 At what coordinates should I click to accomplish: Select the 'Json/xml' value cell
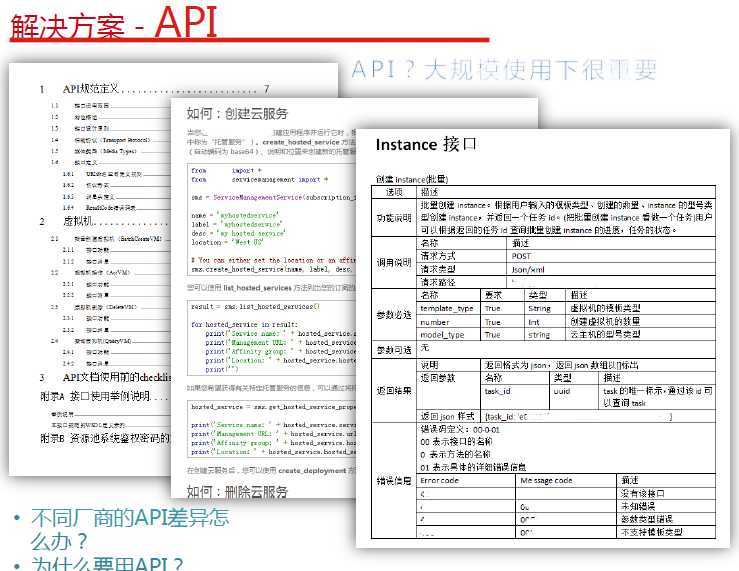(x=611, y=269)
